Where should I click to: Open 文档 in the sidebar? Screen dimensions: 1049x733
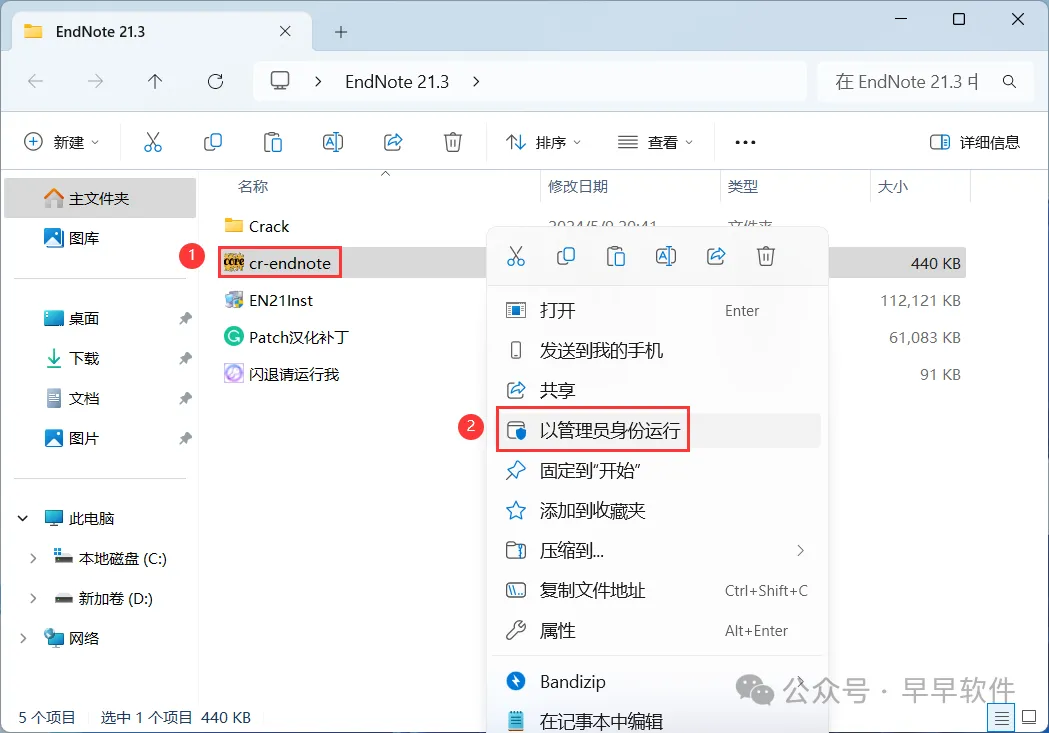(100, 399)
